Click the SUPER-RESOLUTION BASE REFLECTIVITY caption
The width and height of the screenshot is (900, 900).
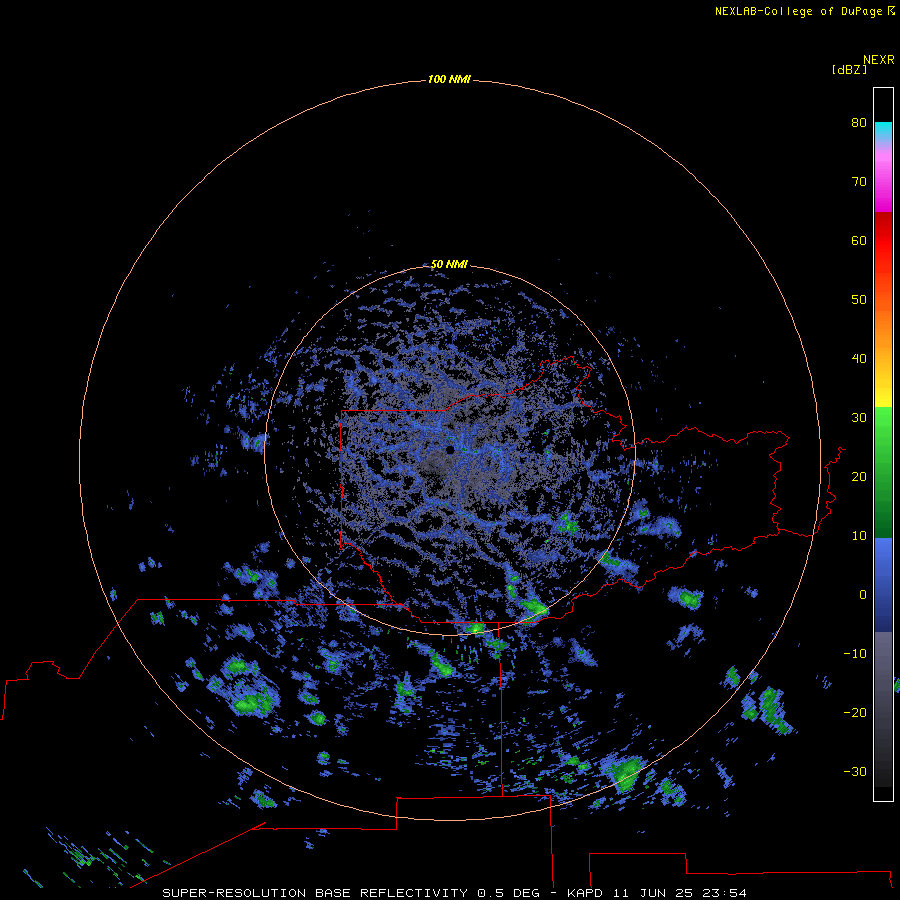point(315,893)
